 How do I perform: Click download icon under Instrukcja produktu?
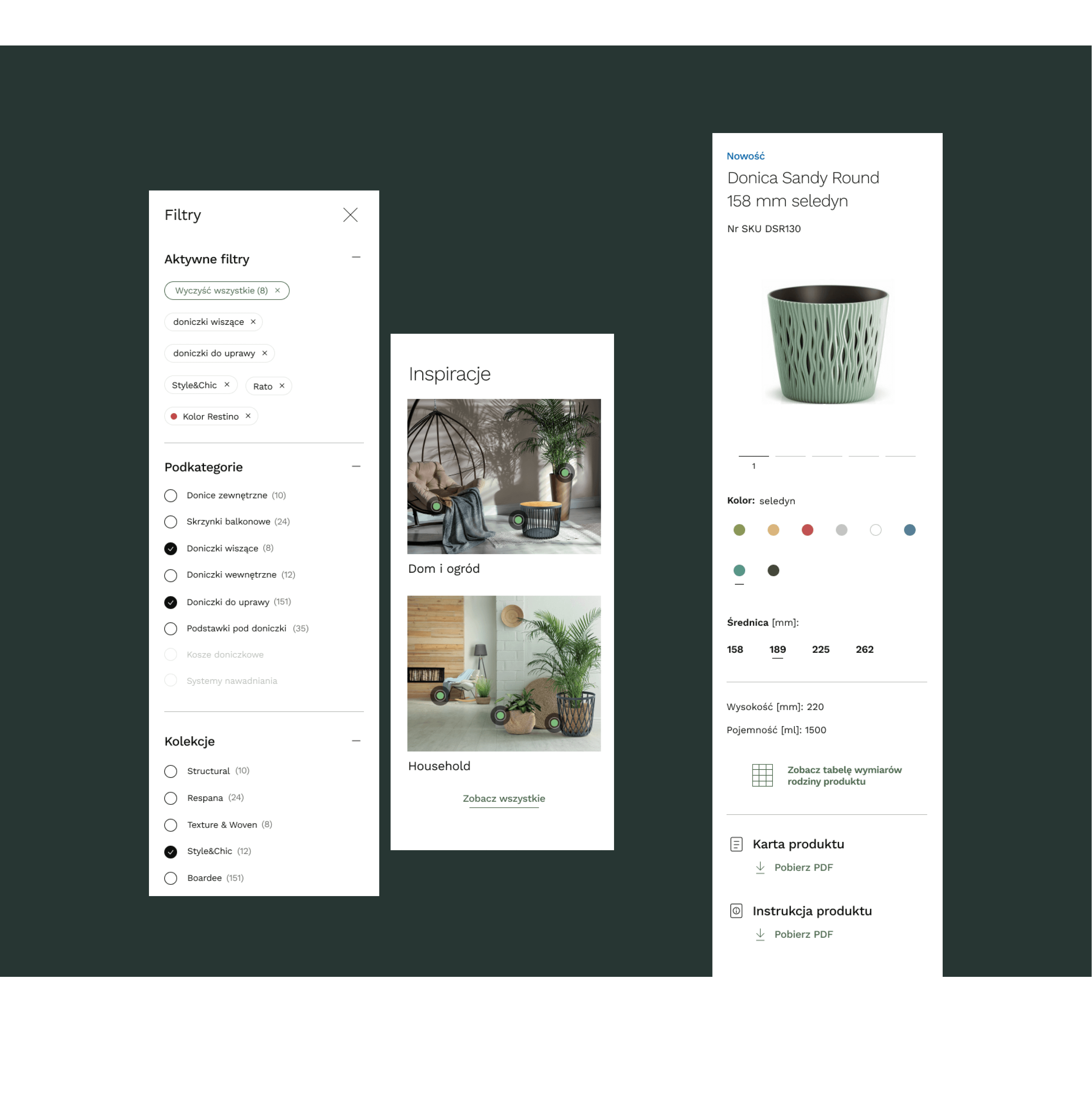(x=760, y=934)
